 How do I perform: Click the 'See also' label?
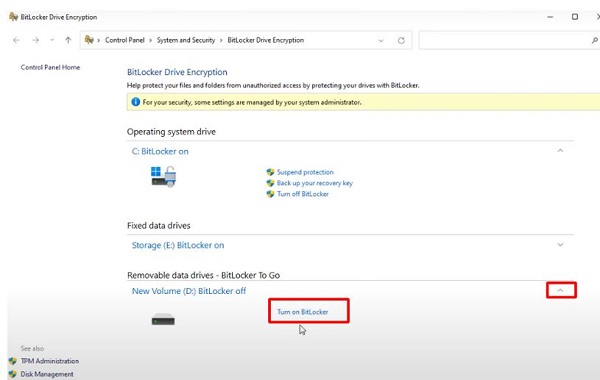coord(32,348)
